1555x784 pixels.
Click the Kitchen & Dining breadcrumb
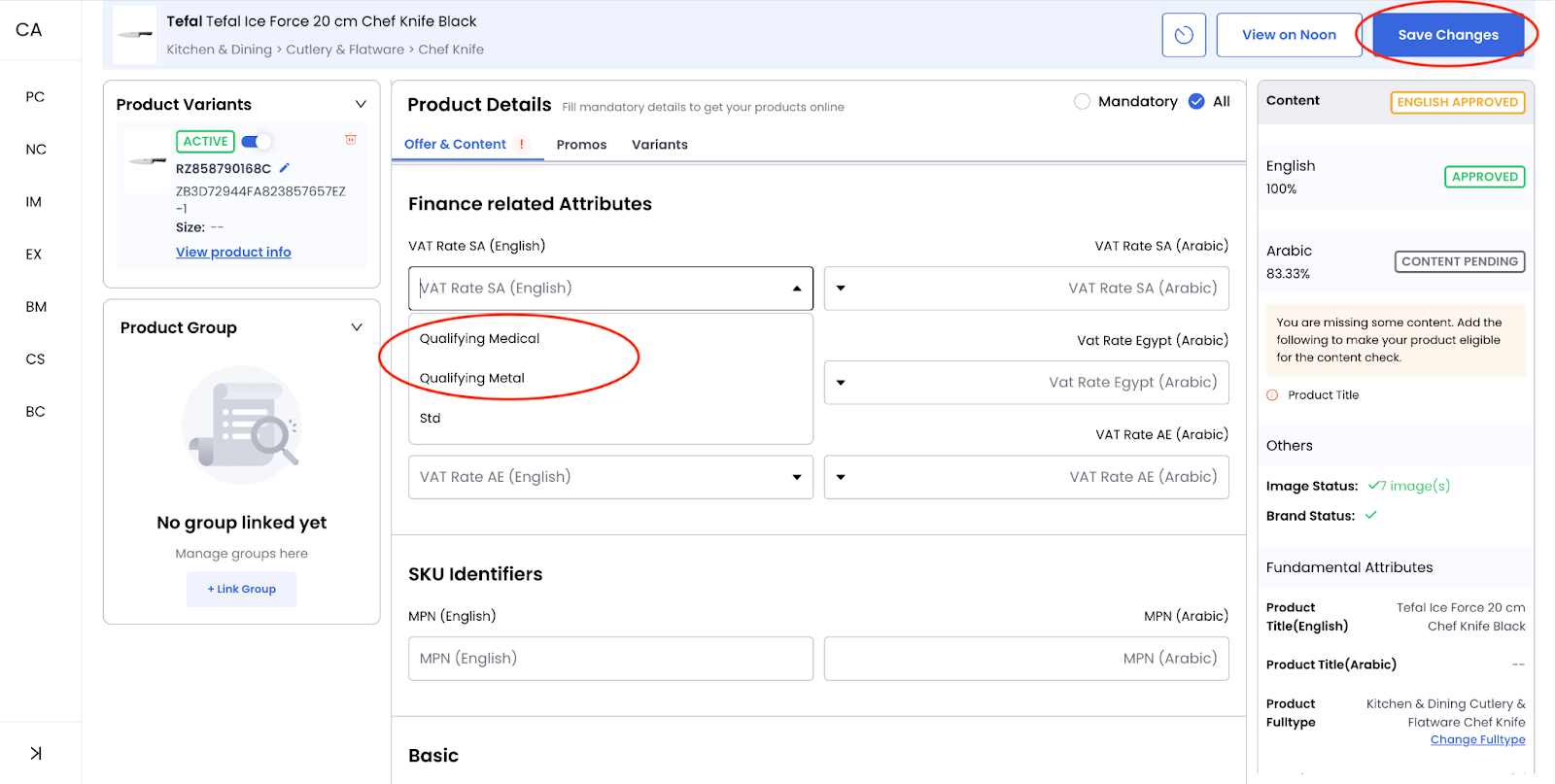220,50
